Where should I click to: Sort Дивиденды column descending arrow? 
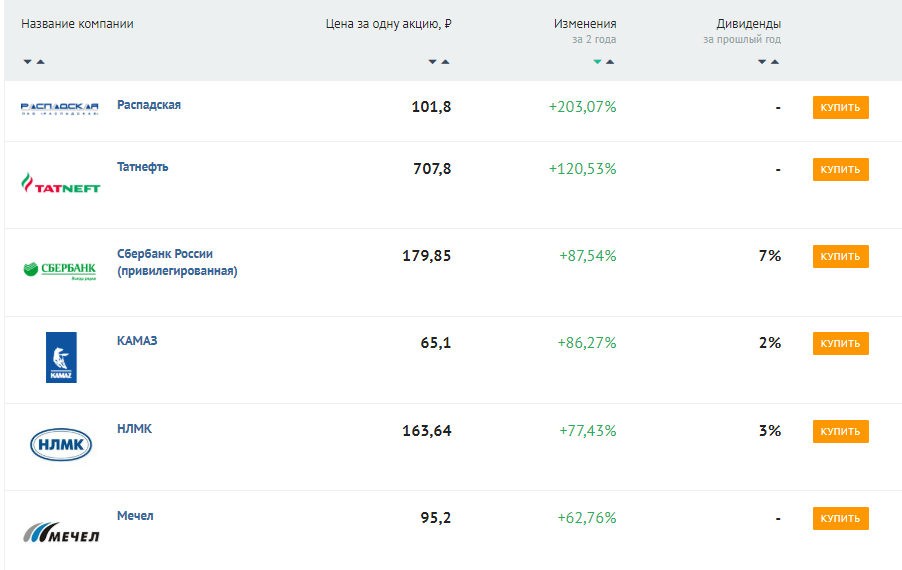(x=762, y=62)
